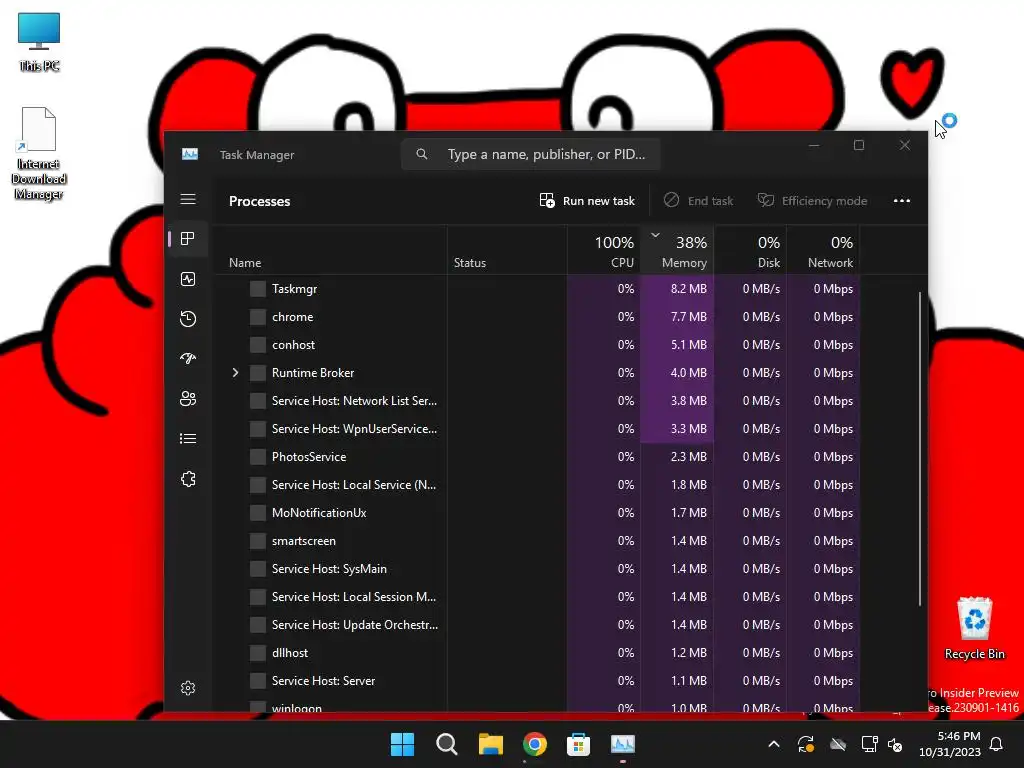Open the Users page icon

[x=188, y=398]
